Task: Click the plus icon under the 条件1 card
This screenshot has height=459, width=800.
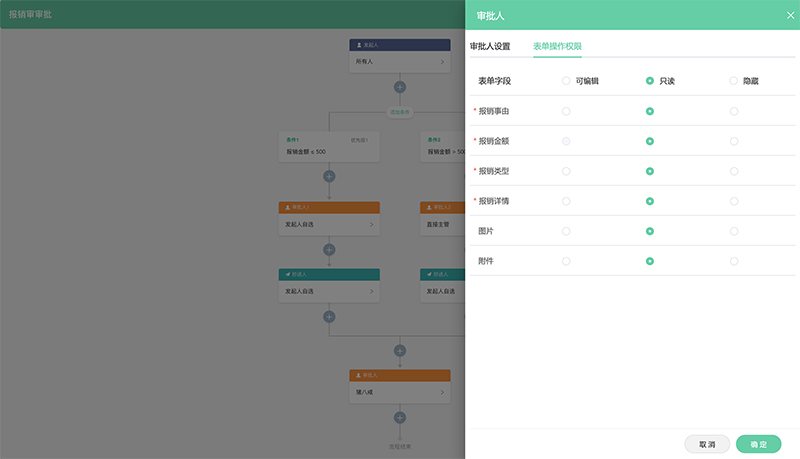Action: coord(329,176)
